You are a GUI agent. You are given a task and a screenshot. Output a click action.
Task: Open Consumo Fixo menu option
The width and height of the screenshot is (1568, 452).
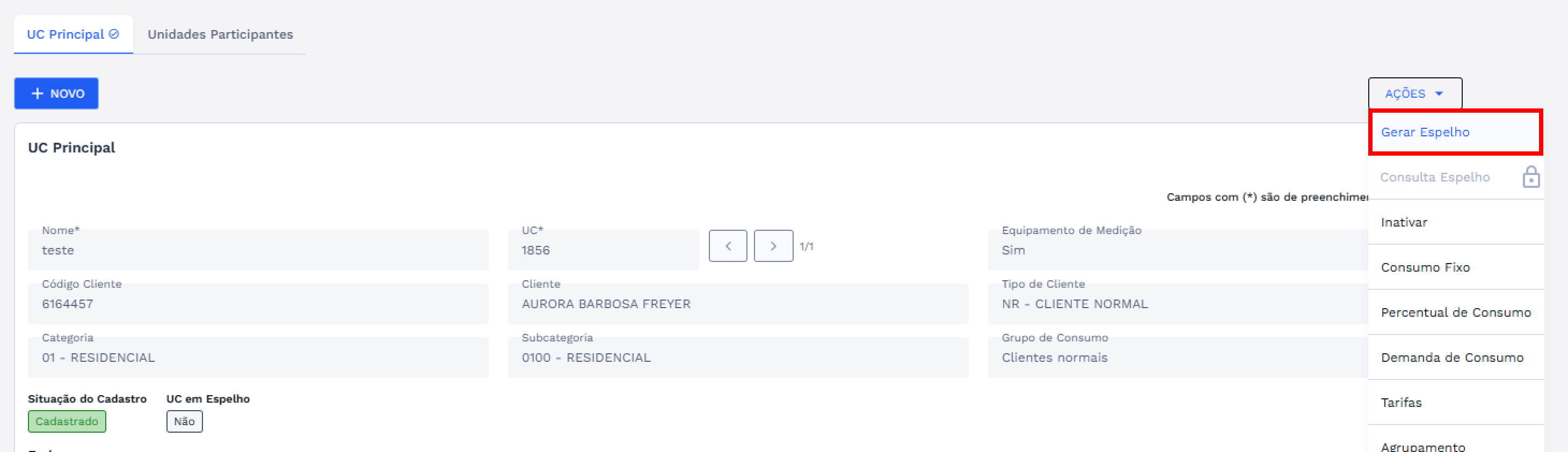[x=1425, y=267]
